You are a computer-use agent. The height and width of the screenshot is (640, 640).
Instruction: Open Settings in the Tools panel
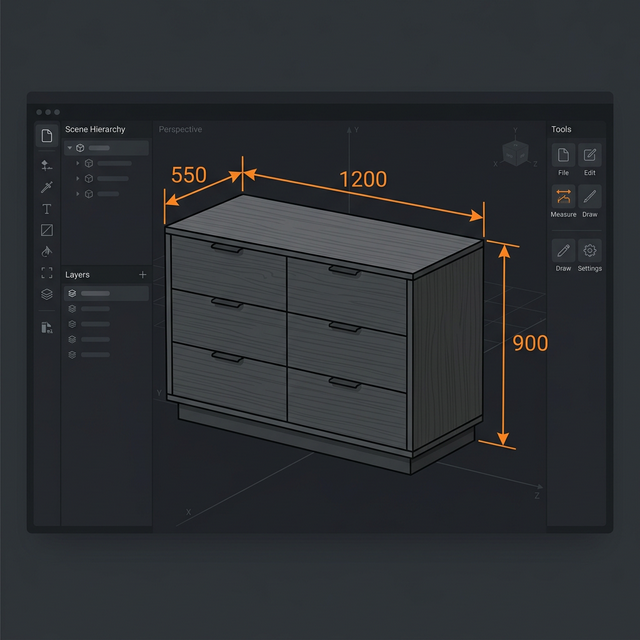(x=590, y=251)
